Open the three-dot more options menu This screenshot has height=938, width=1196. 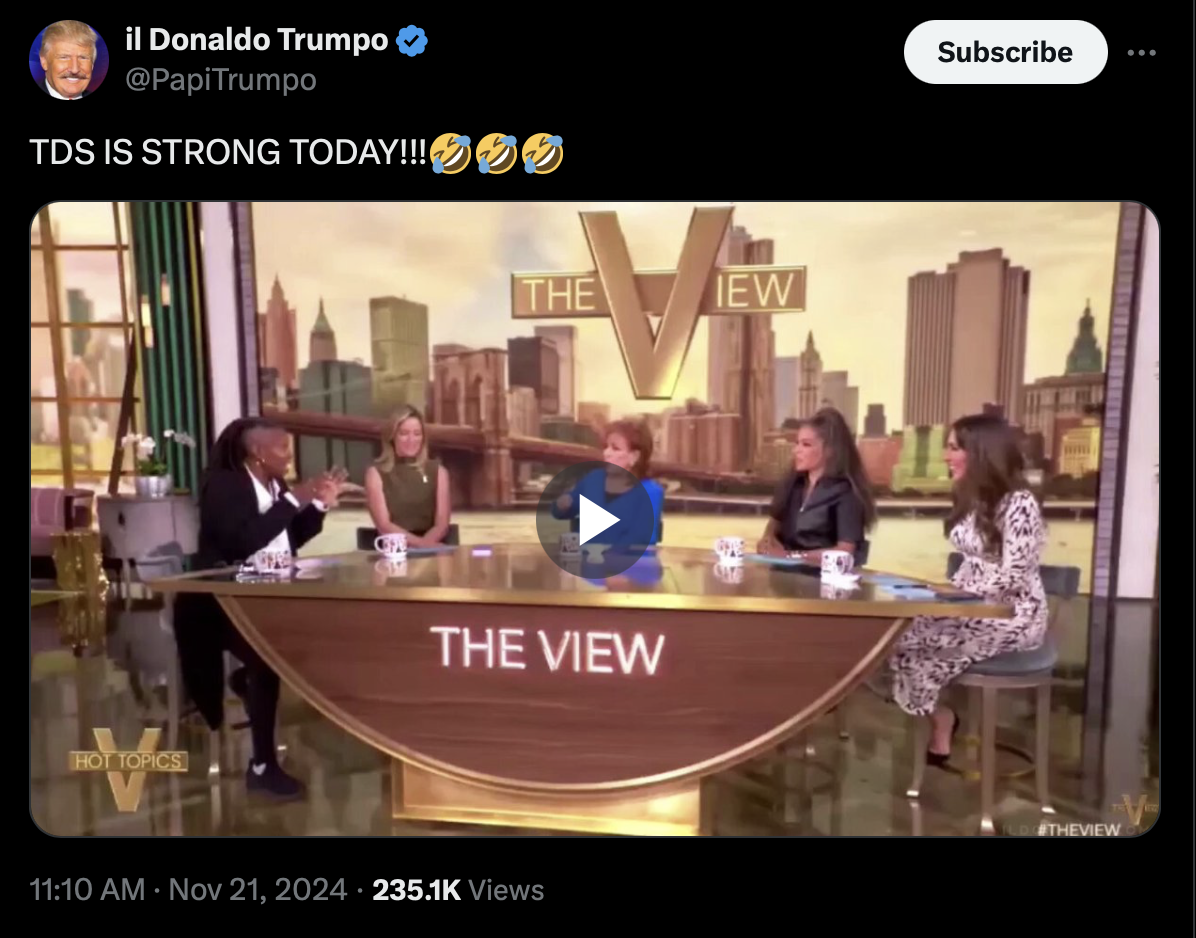click(x=1141, y=53)
